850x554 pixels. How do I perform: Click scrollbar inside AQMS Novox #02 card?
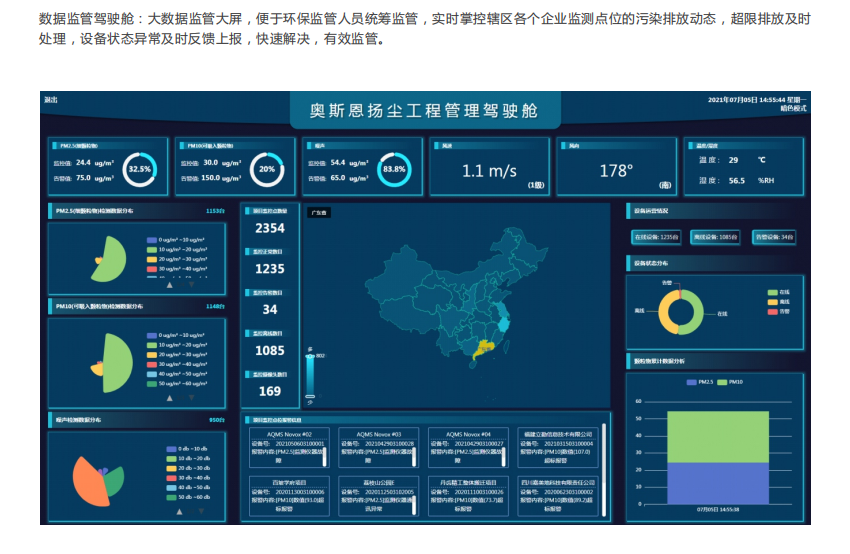coord(325,456)
